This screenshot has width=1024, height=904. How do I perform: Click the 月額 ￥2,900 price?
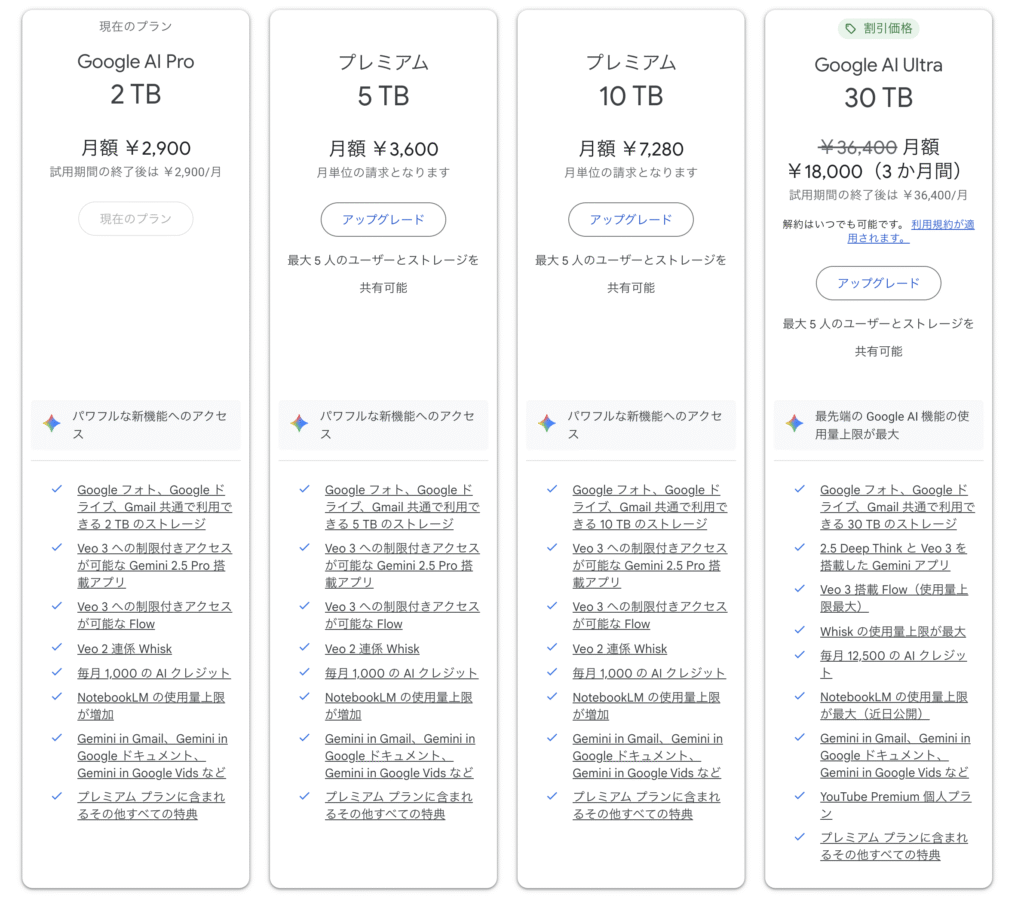point(136,148)
